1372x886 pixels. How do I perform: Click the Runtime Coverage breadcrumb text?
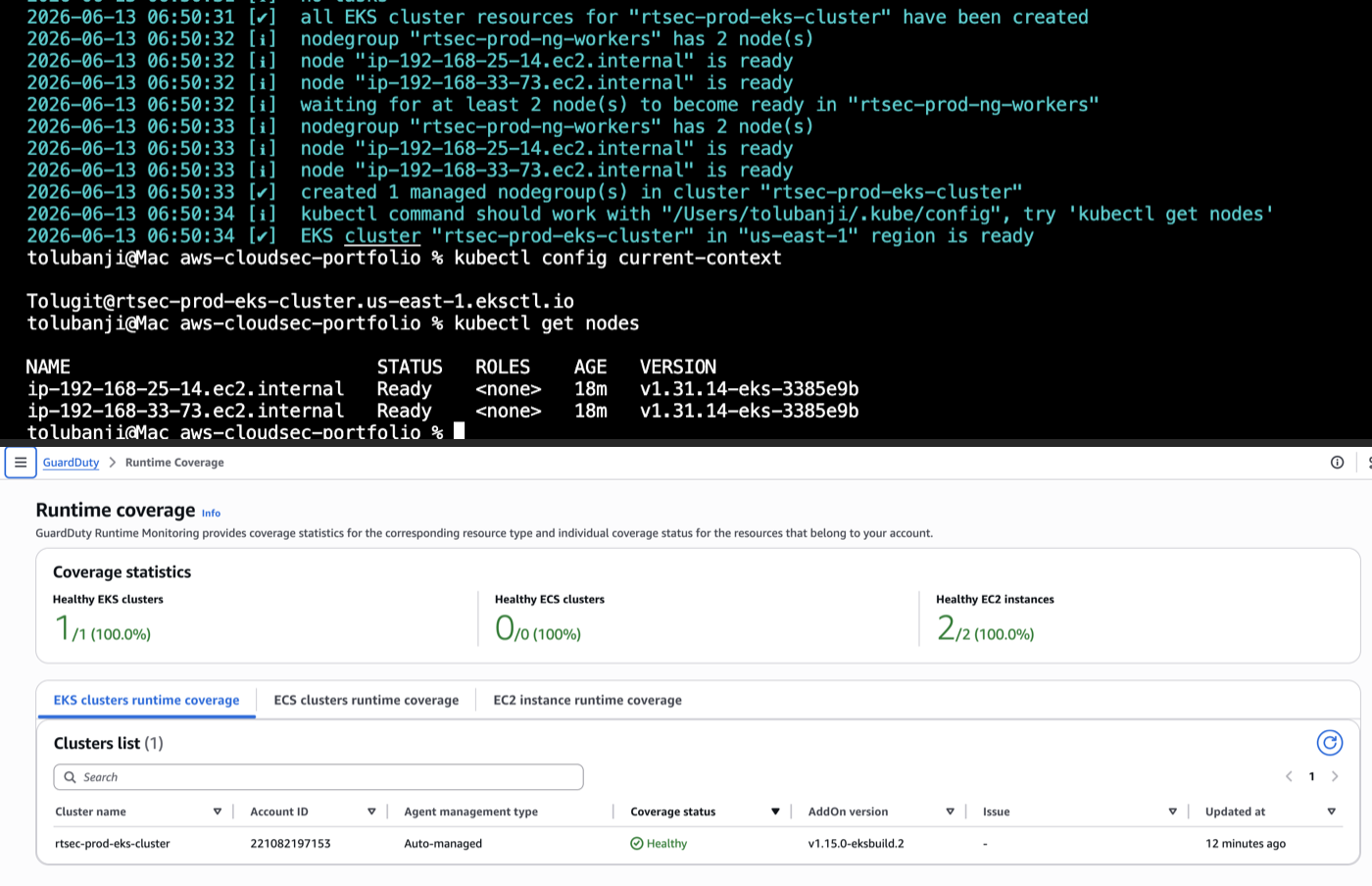pyautogui.click(x=174, y=463)
